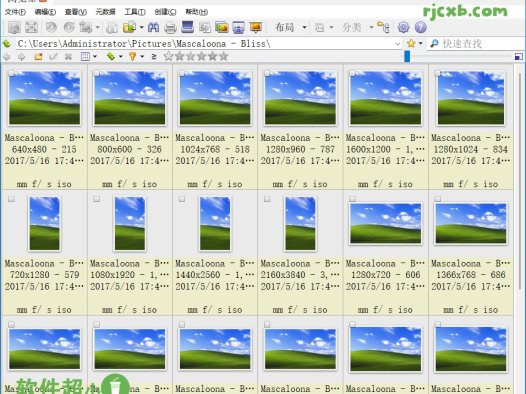
Task: Click the copy files toolbar icon
Action: click(112, 27)
